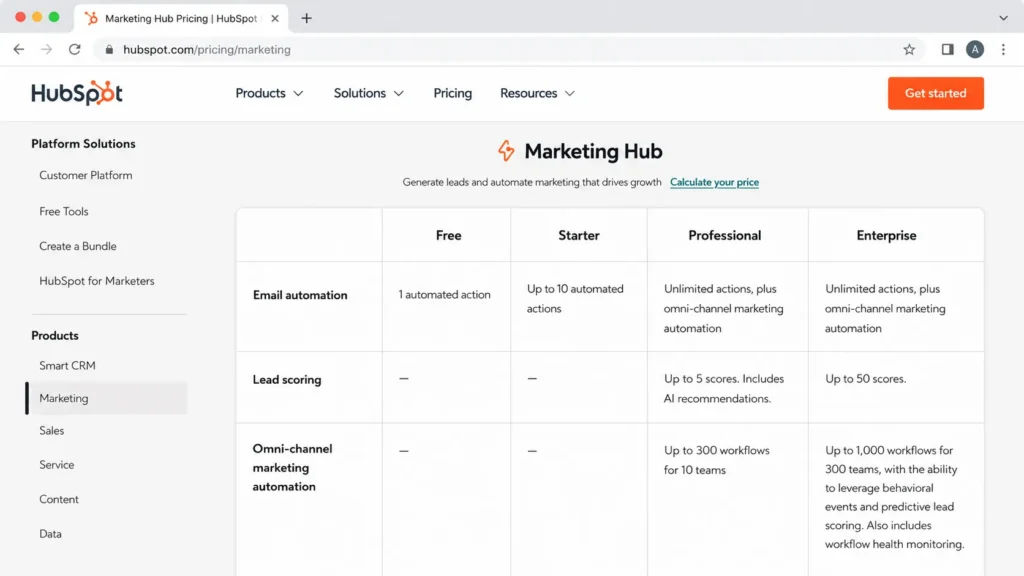Click the Free column header

coord(449,235)
